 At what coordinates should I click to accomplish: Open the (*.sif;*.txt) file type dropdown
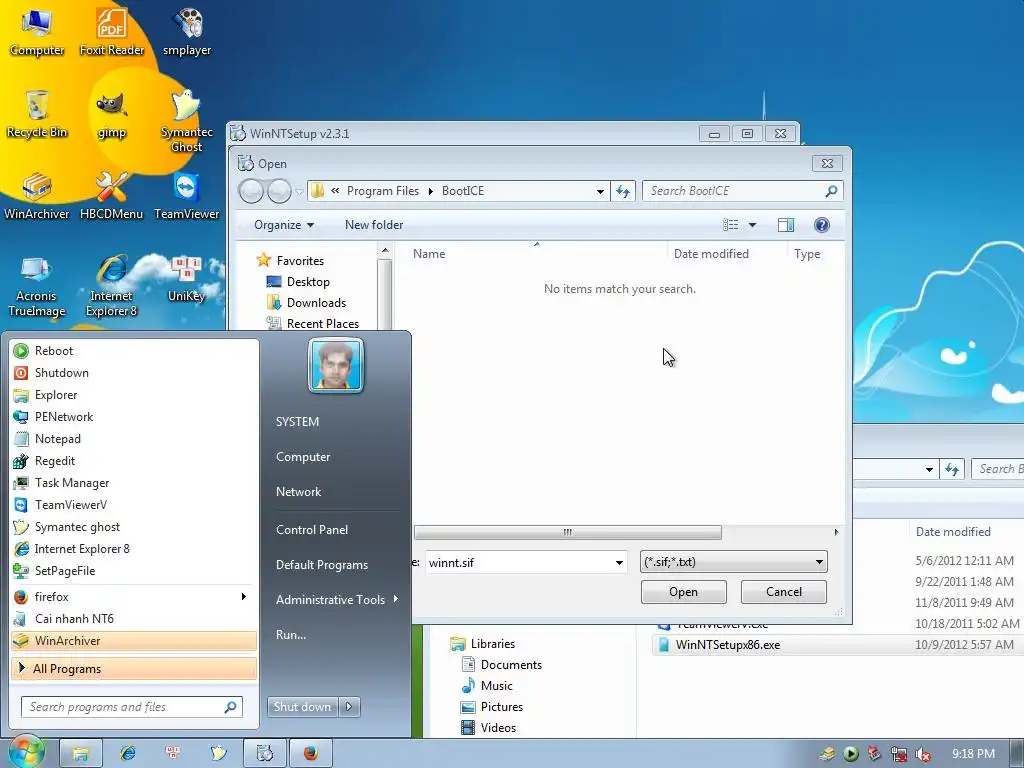tap(734, 562)
